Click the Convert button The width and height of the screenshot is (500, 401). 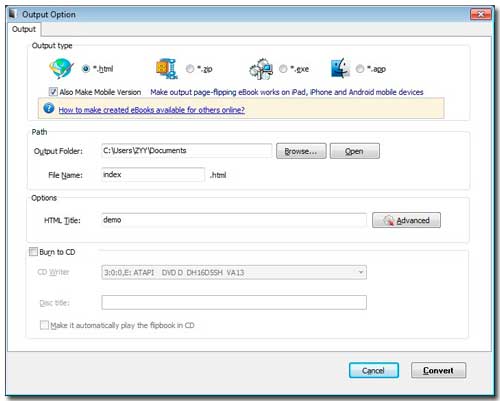[x=438, y=370]
